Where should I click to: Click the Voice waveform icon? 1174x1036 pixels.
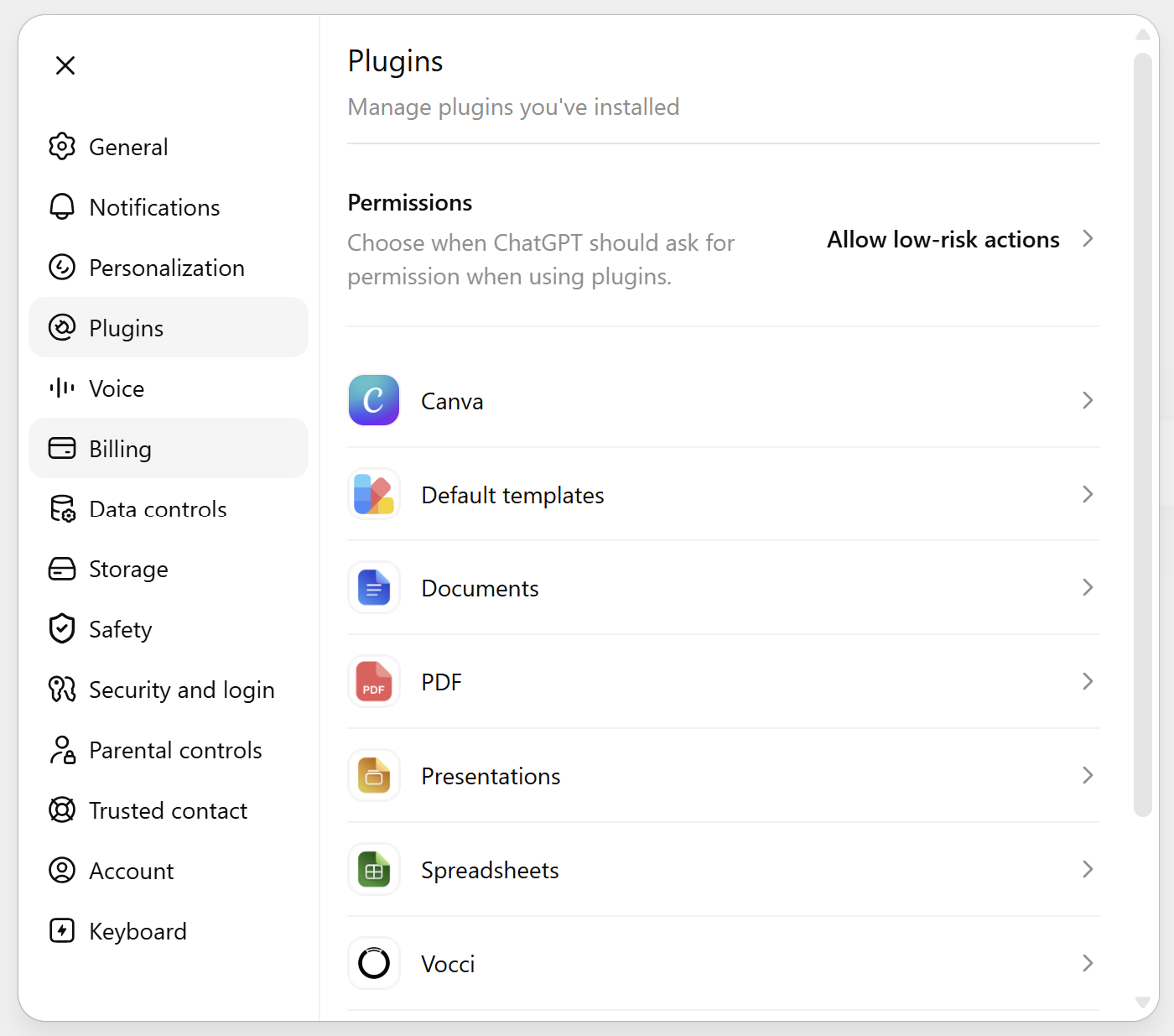click(62, 388)
